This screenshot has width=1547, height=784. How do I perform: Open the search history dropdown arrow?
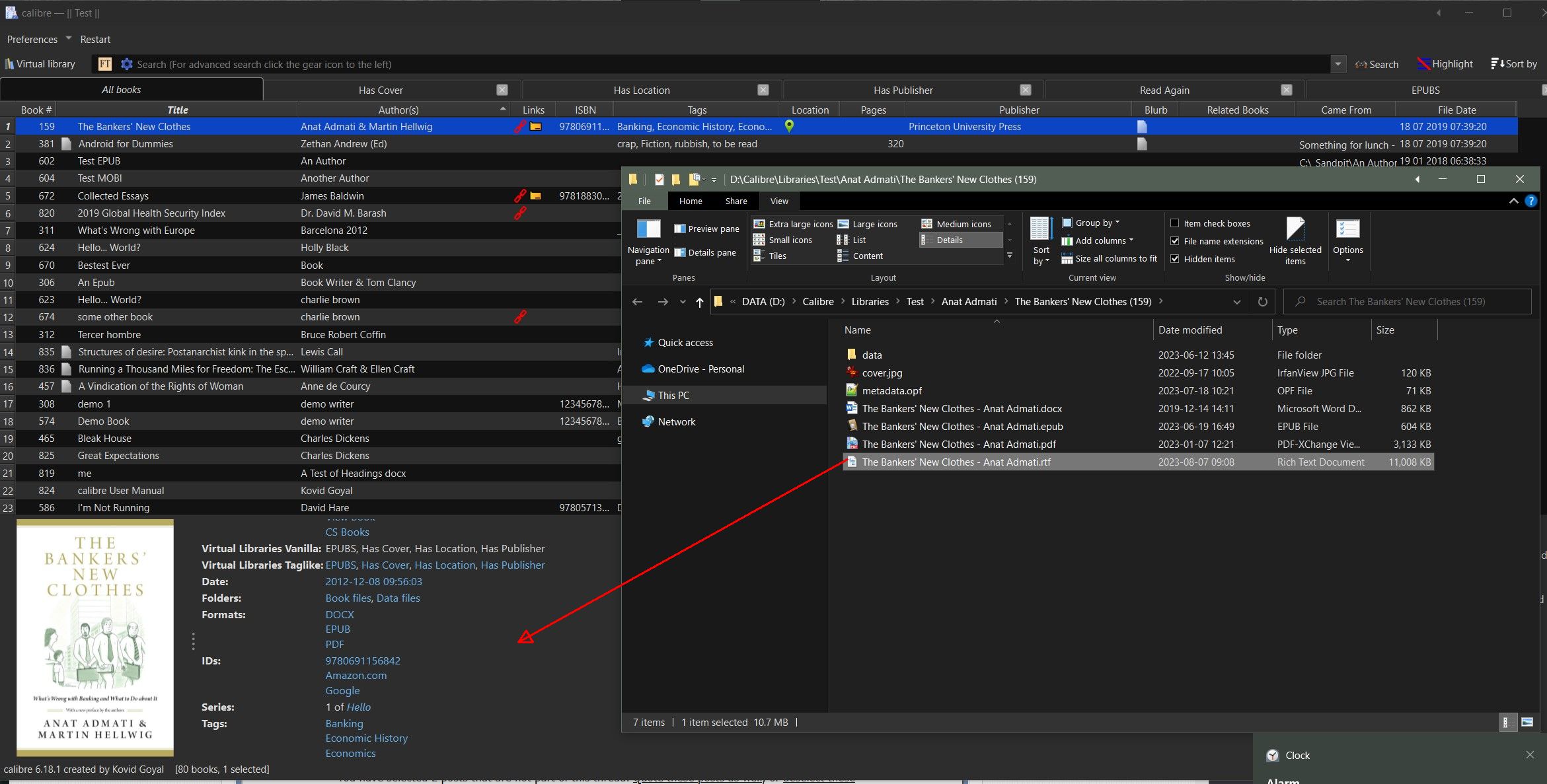[1338, 64]
